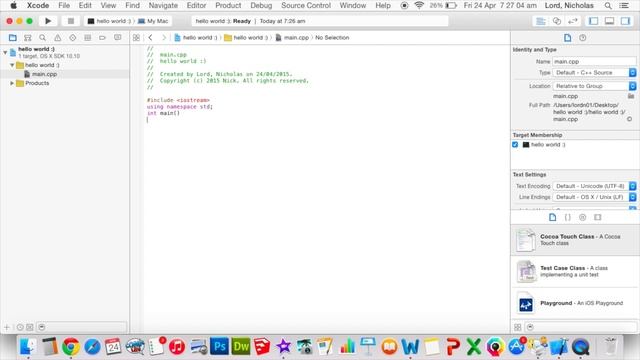640x360 pixels.
Task: Open Google Chrome from the Dock
Action: [x=71, y=347]
